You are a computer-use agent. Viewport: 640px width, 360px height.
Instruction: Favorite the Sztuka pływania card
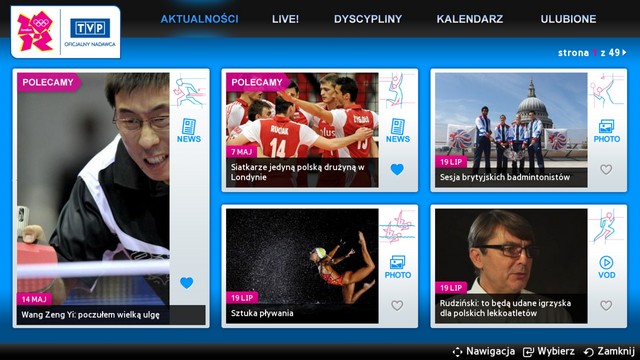tap(397, 305)
